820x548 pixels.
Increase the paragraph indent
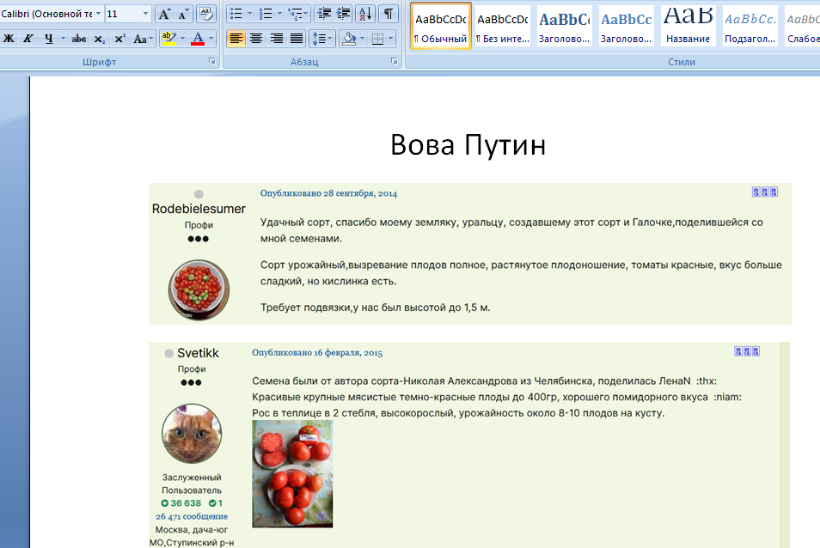[x=343, y=14]
